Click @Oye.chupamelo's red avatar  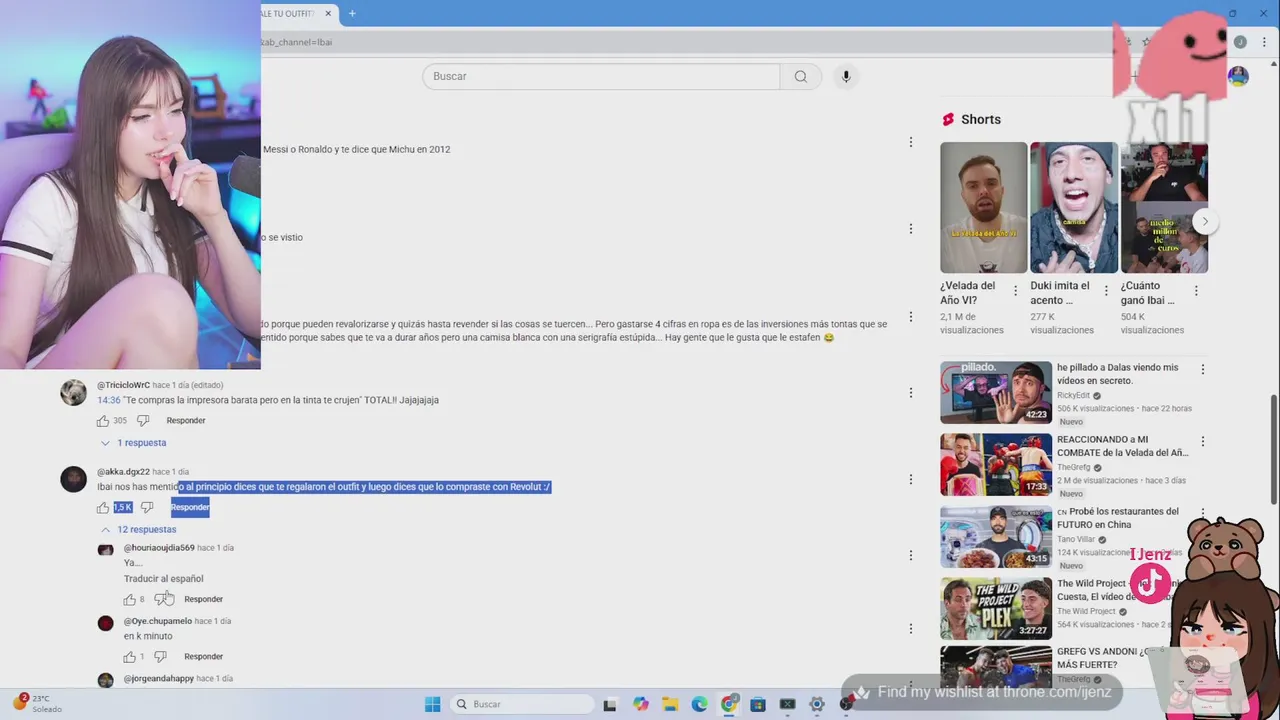[106, 623]
